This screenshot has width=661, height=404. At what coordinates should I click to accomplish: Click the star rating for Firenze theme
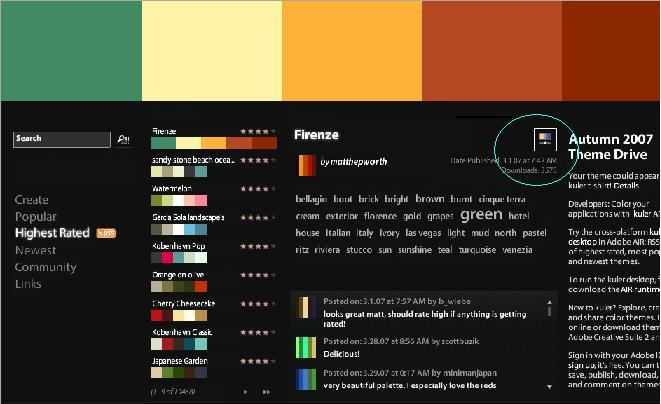click(x=258, y=131)
